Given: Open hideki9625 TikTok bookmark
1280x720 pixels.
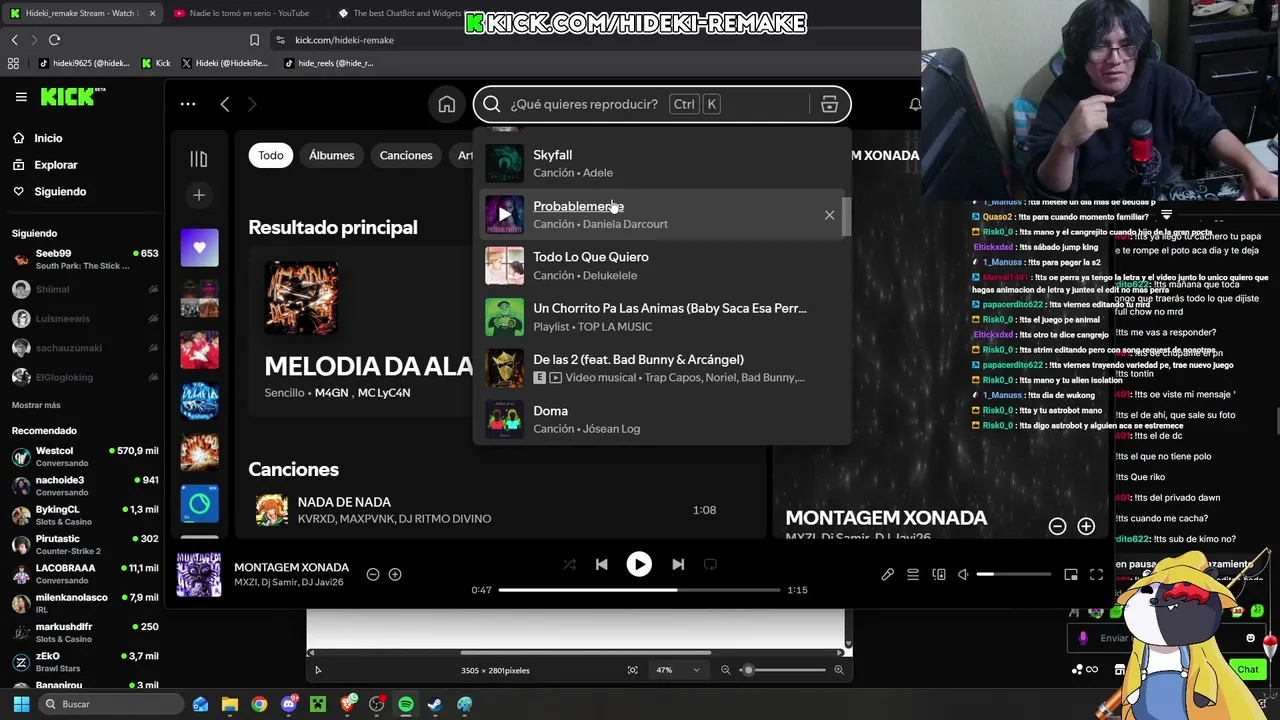Looking at the screenshot, I should pyautogui.click(x=84, y=63).
